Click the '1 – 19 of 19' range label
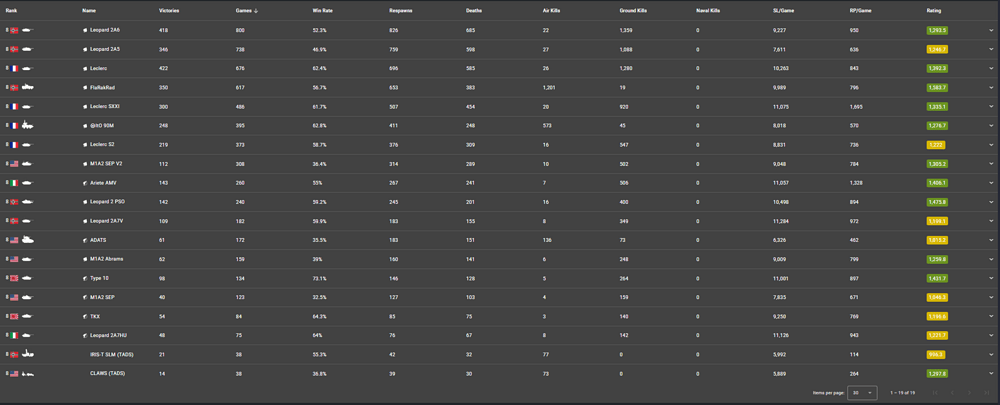 point(903,393)
